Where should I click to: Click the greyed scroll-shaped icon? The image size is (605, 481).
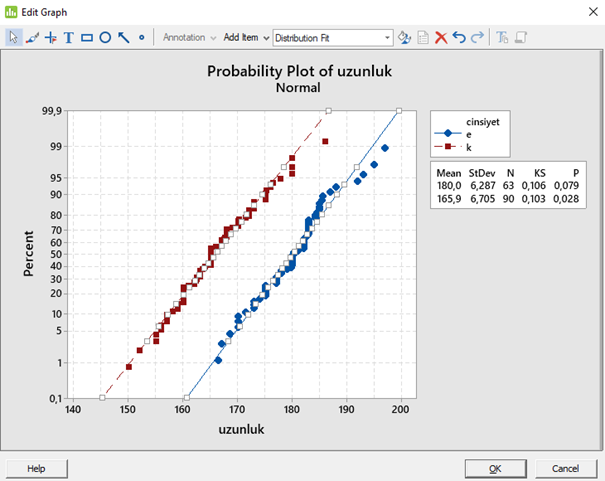(521, 37)
